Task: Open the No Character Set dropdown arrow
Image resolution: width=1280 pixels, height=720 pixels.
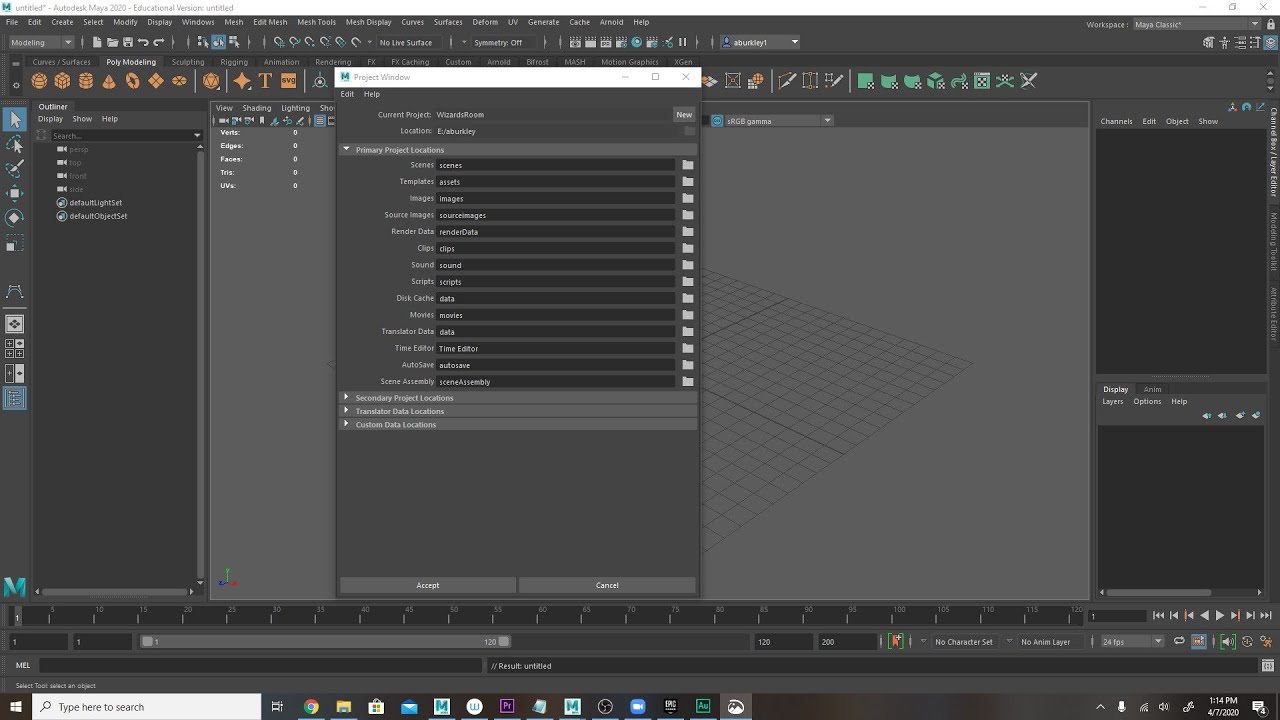Action: tap(925, 642)
